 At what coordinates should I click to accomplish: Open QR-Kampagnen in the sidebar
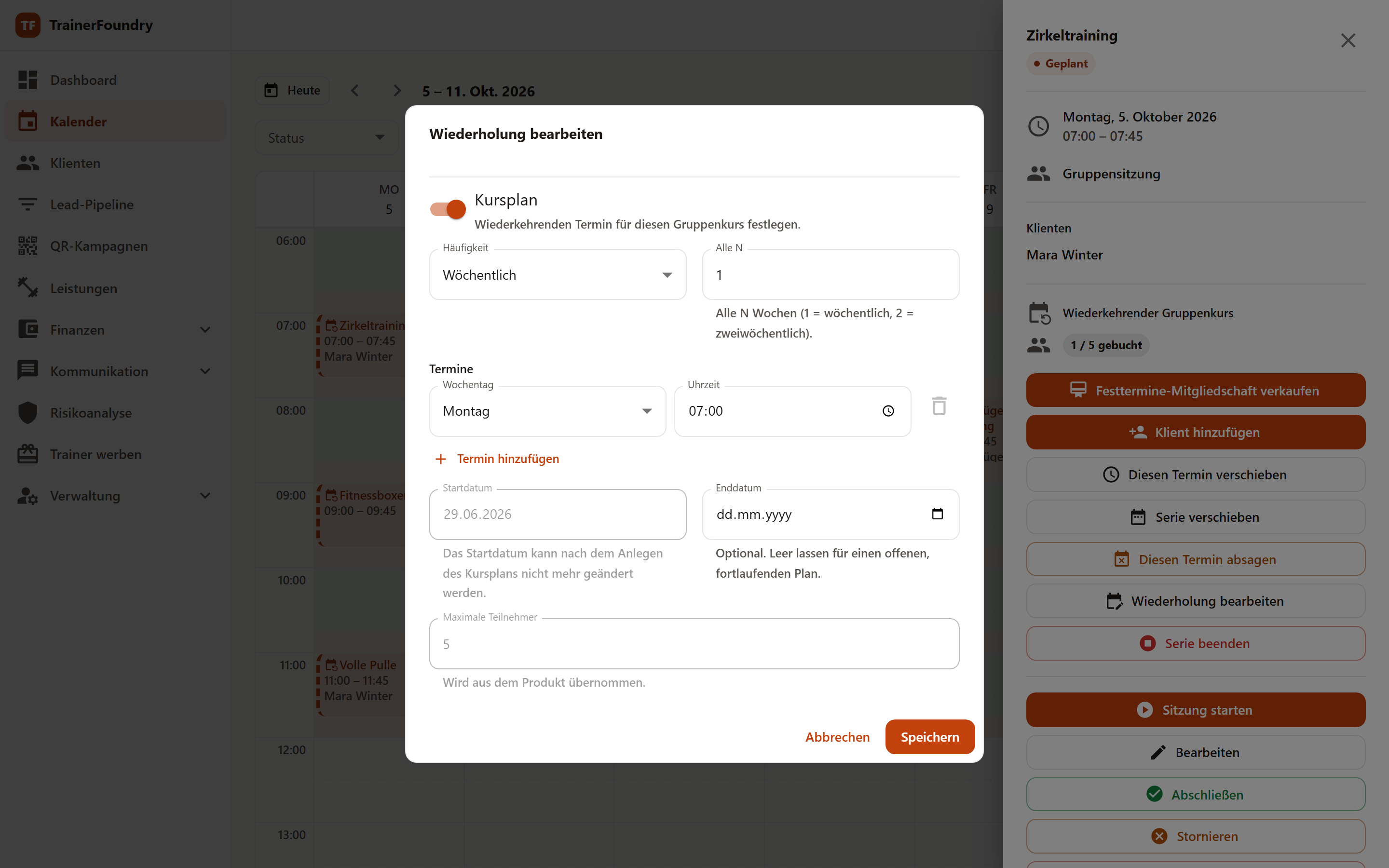(x=115, y=246)
